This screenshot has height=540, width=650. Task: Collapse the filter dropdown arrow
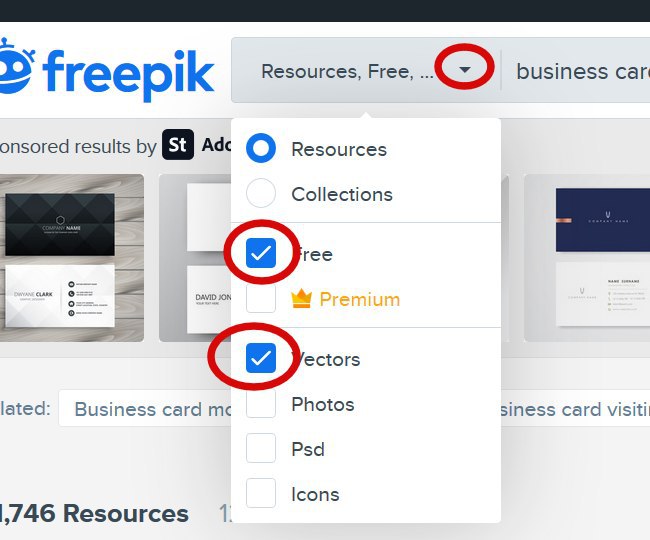click(465, 70)
